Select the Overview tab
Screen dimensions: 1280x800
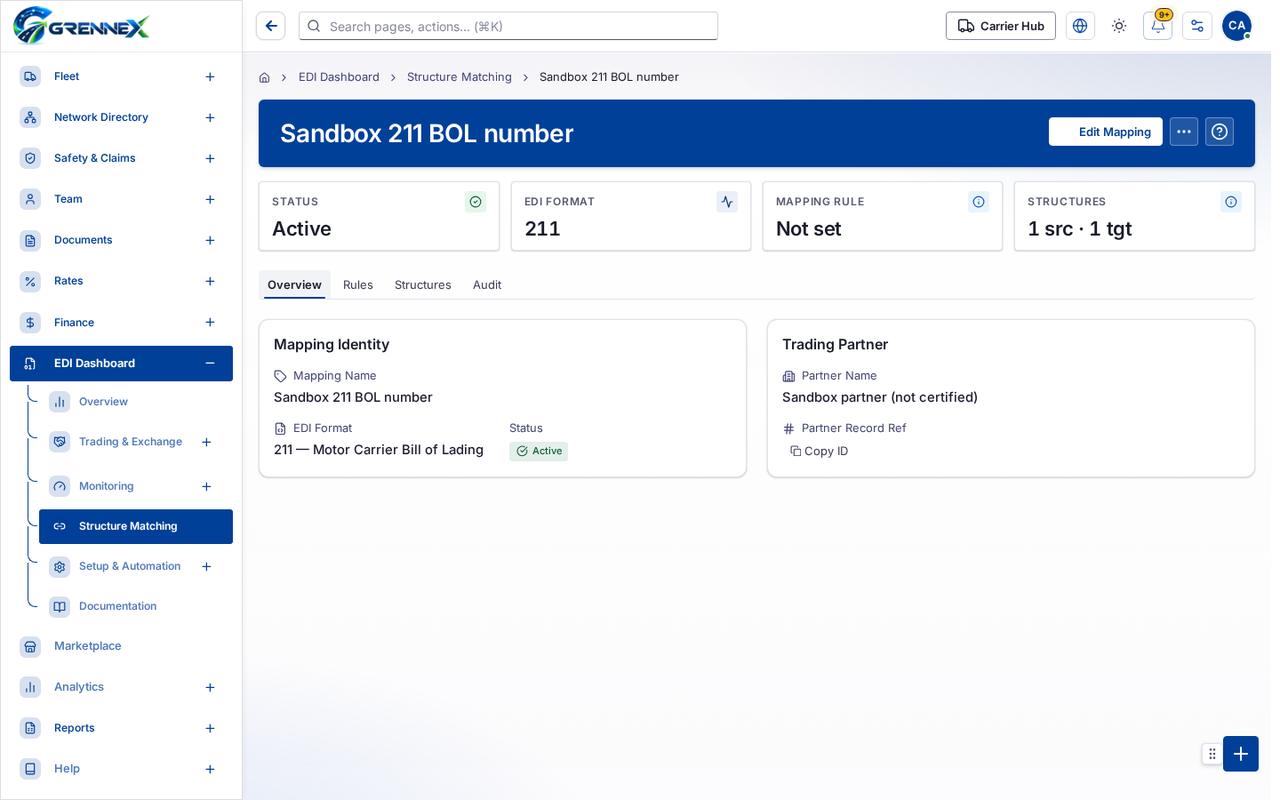tap(295, 285)
